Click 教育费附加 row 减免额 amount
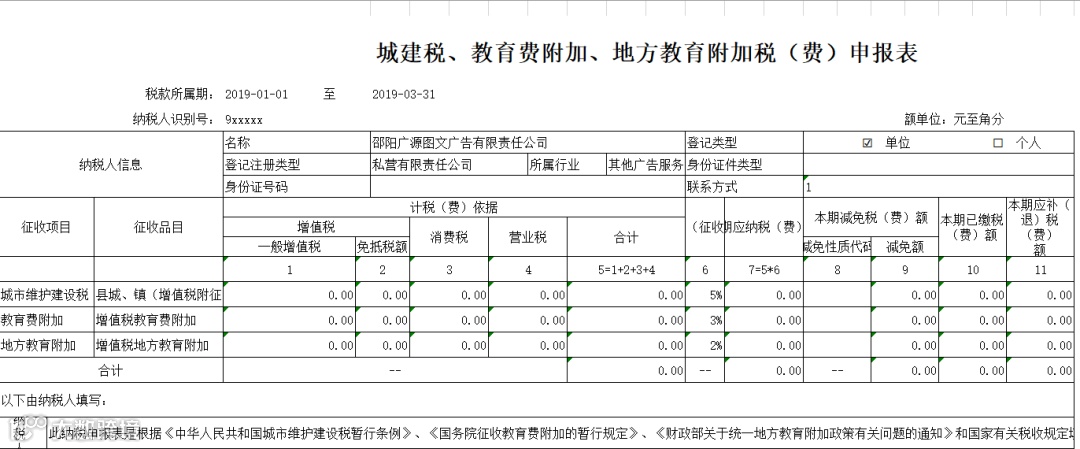Screen dimensions: 1080x449 (904, 320)
